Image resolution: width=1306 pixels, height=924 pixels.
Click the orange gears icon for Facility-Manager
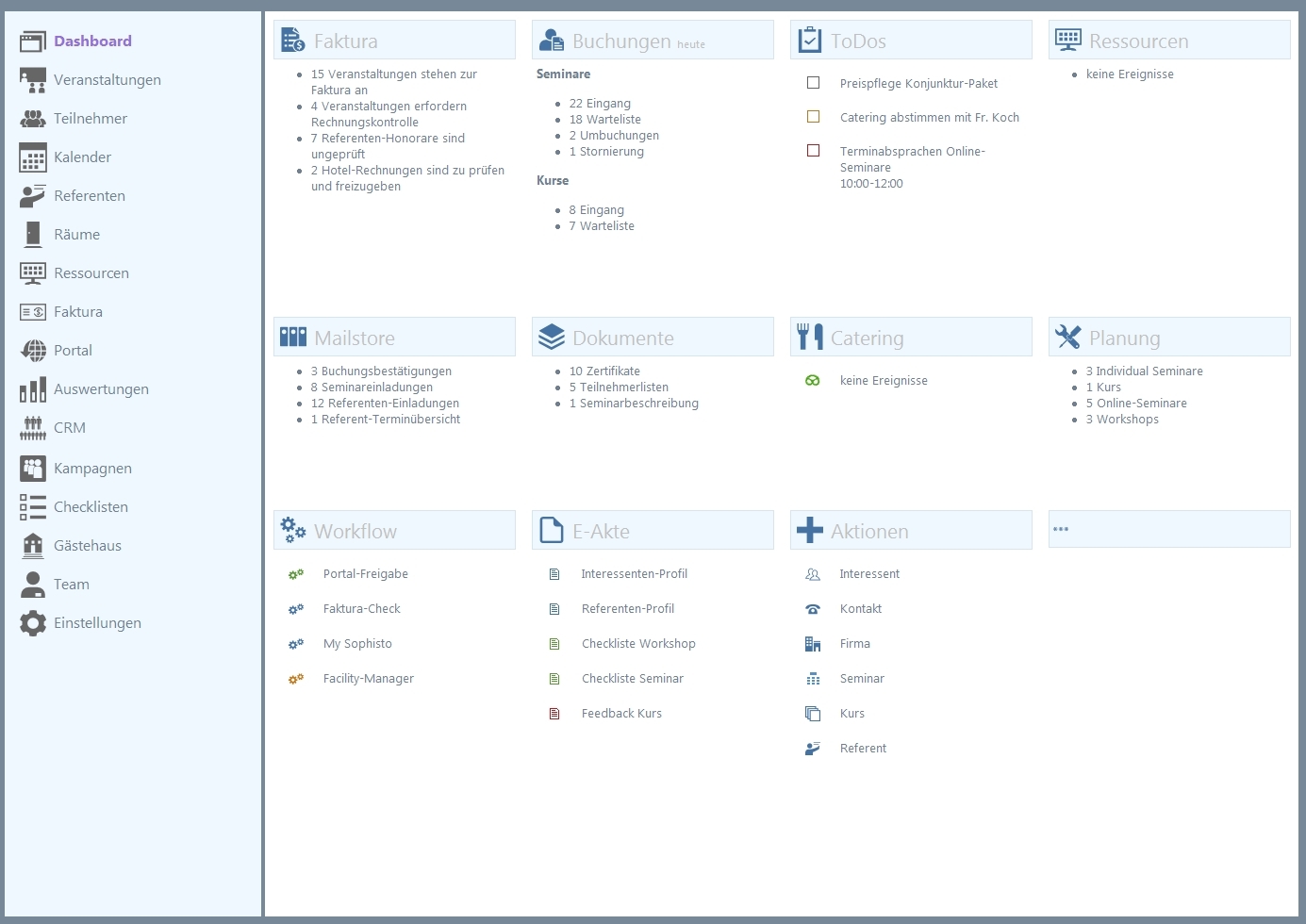(296, 679)
